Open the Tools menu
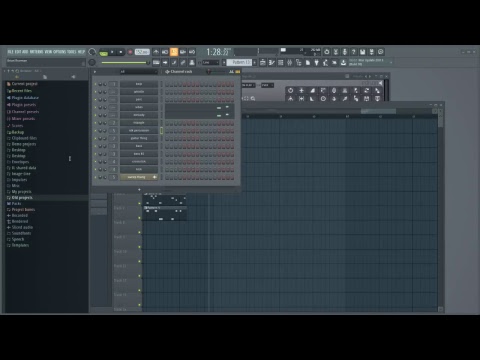Image resolution: width=480 pixels, height=360 pixels. tap(72, 52)
